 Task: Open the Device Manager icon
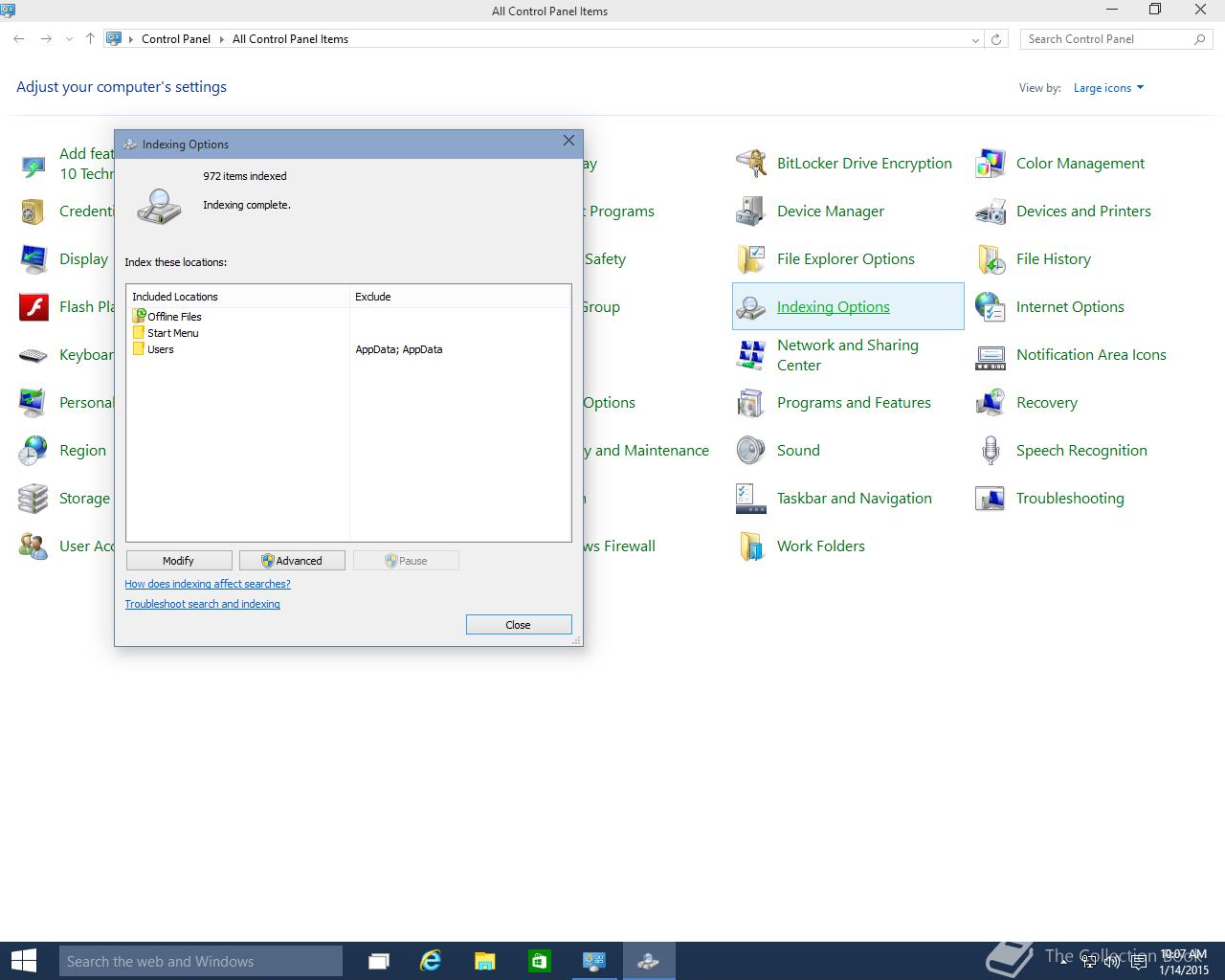point(751,212)
